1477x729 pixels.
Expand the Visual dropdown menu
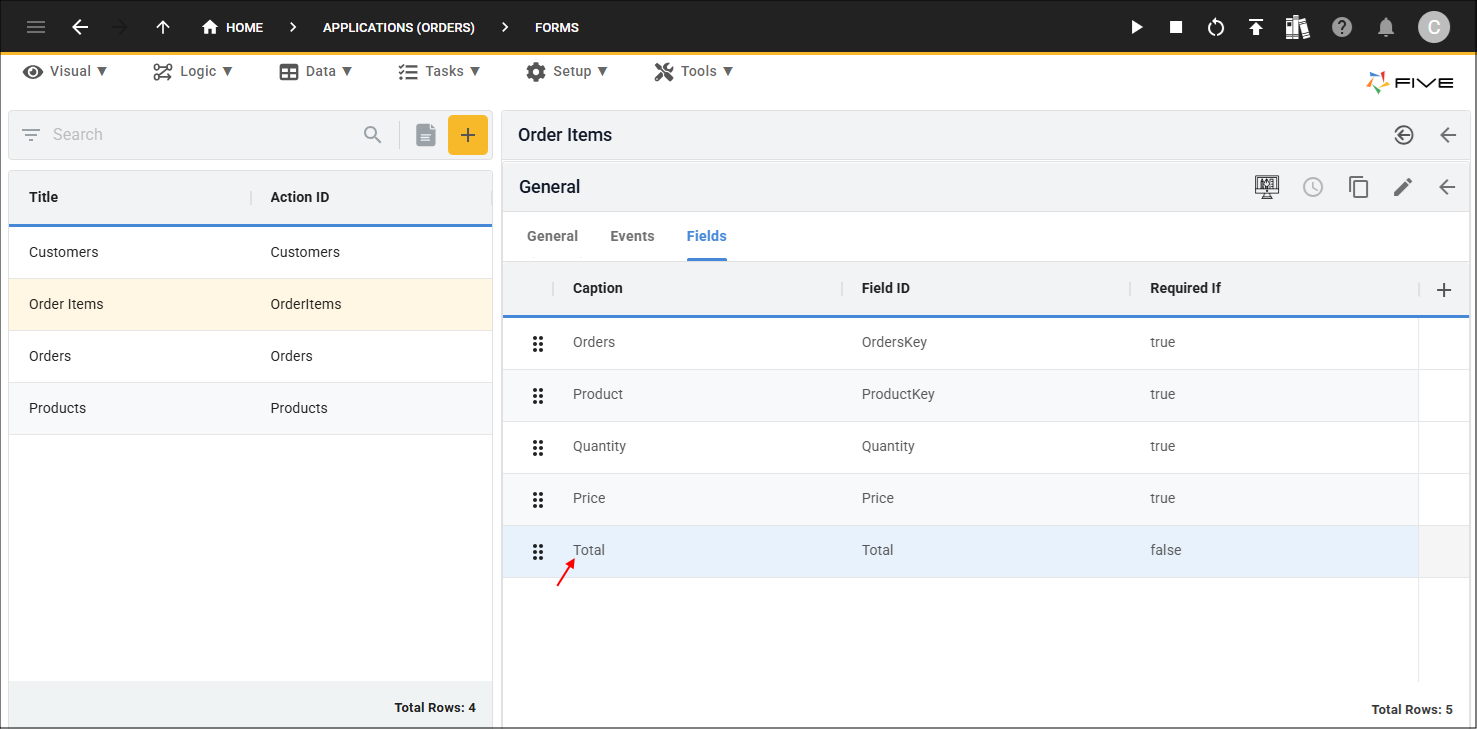coord(65,71)
